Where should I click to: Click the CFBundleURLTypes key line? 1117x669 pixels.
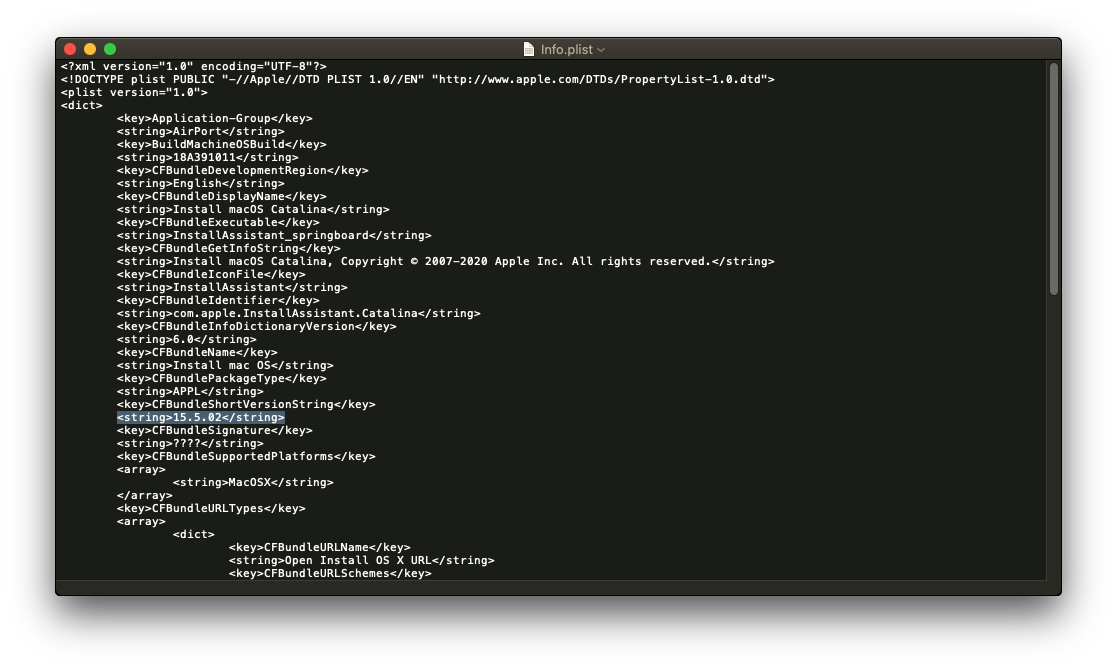(211, 509)
